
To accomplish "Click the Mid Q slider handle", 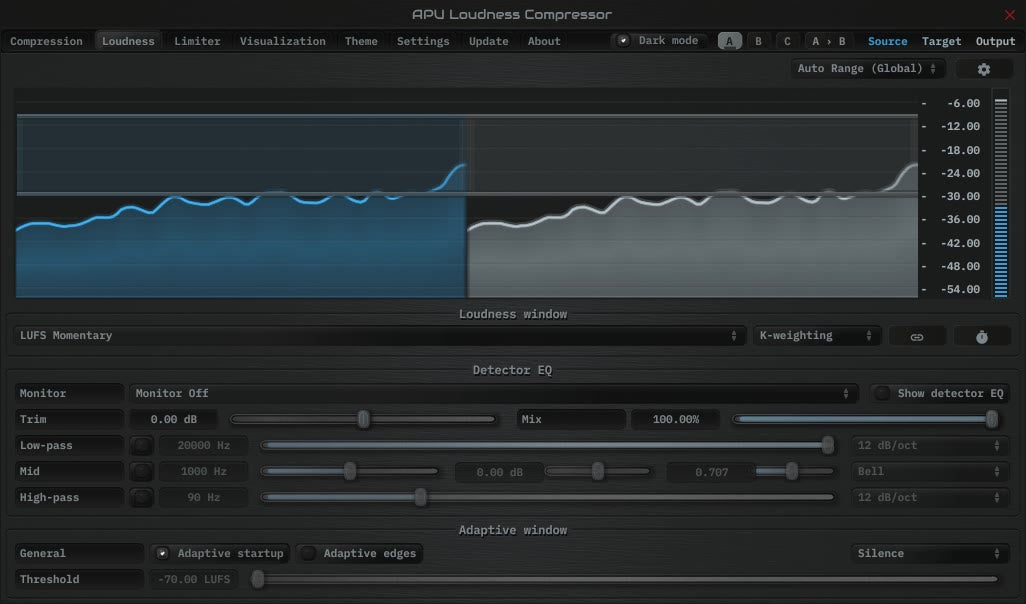I will tap(792, 471).
